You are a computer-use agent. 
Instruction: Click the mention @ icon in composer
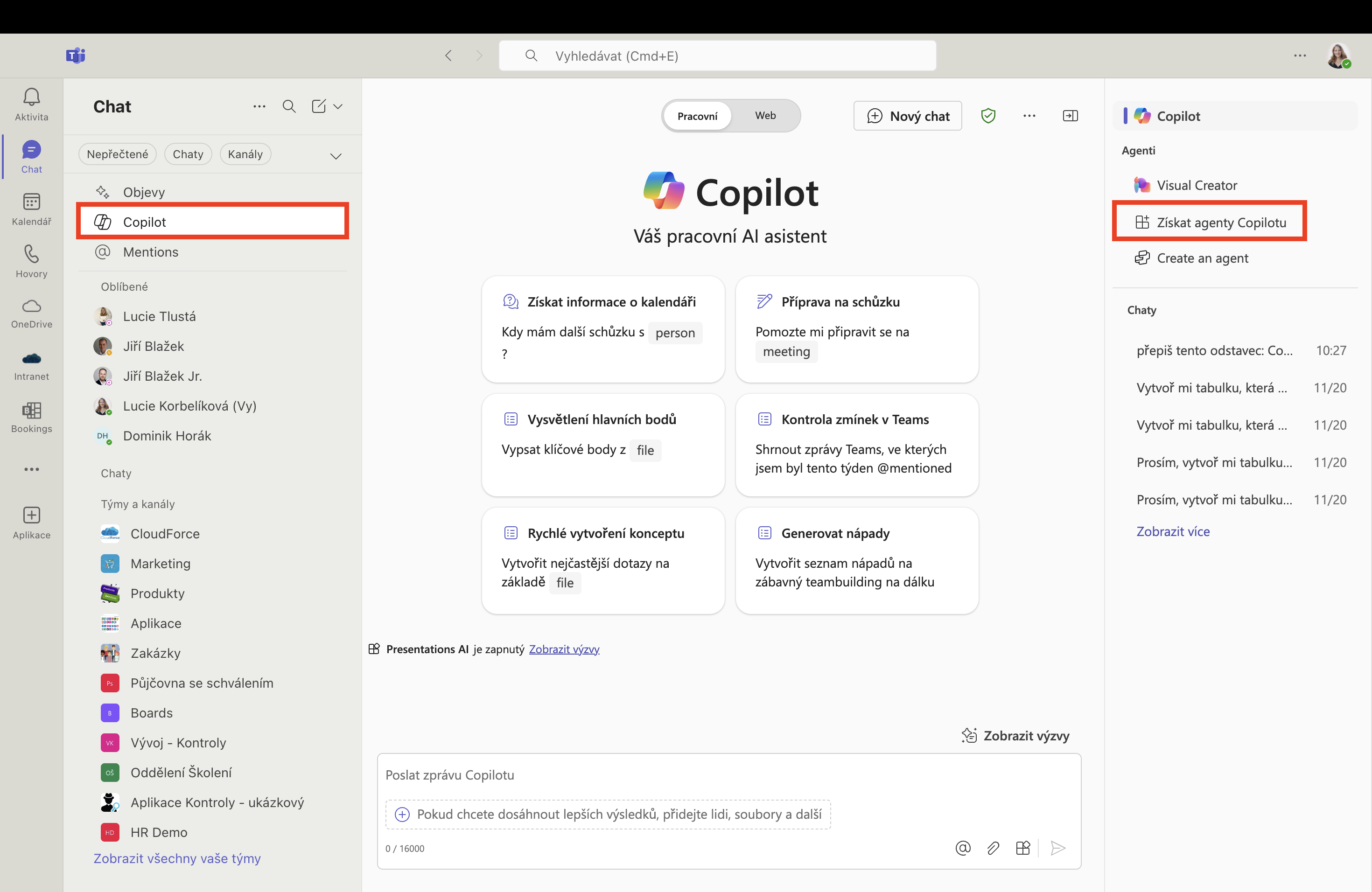point(963,848)
